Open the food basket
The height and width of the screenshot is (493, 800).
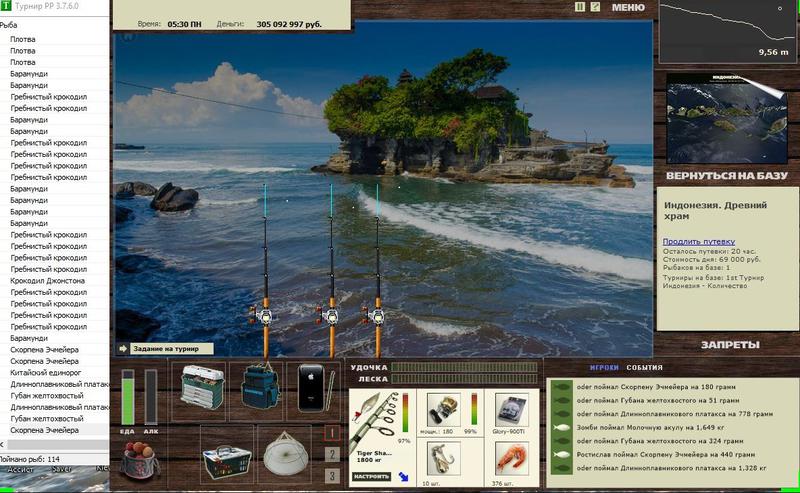[x=226, y=460]
